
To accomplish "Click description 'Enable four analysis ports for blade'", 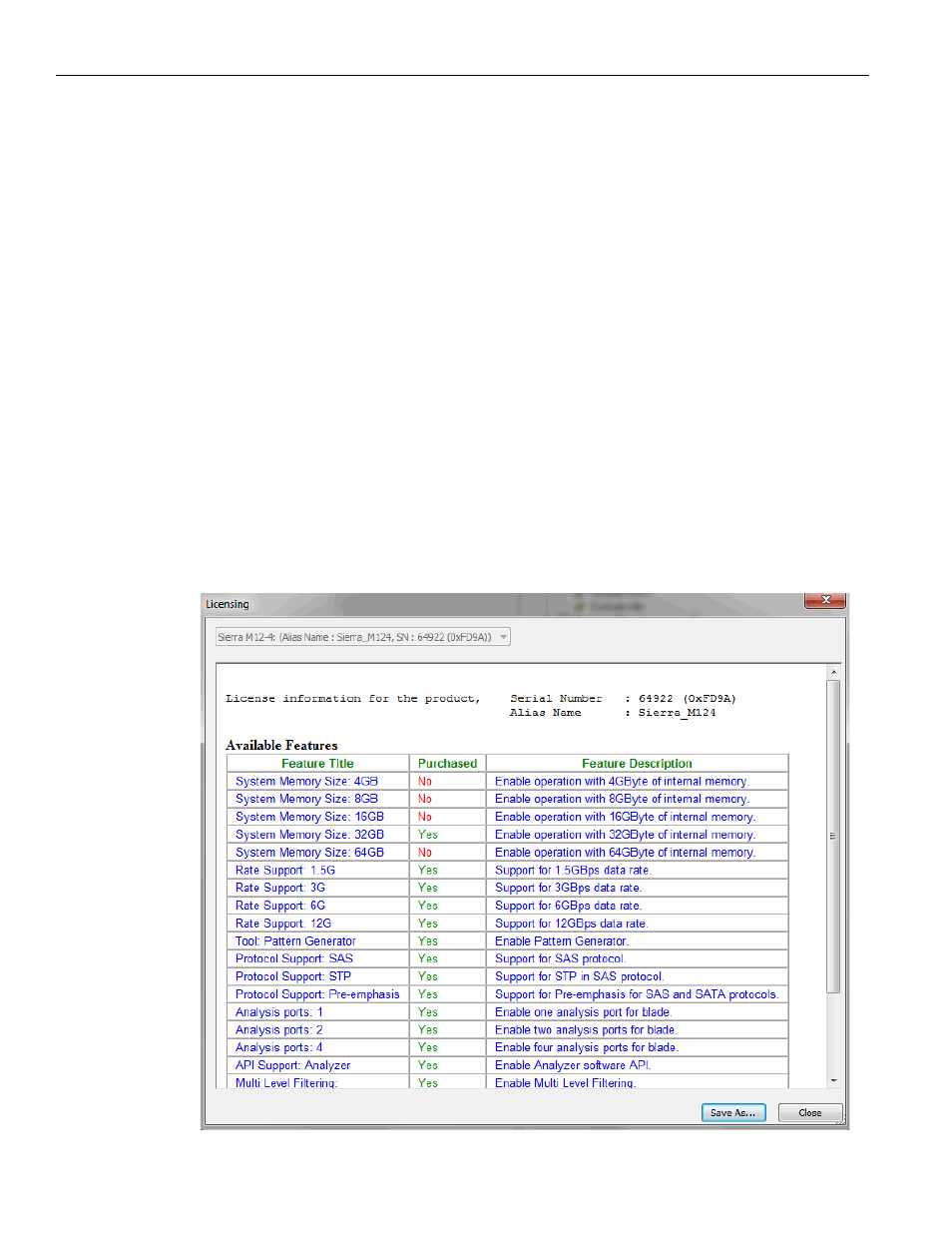I will click(x=587, y=1047).
